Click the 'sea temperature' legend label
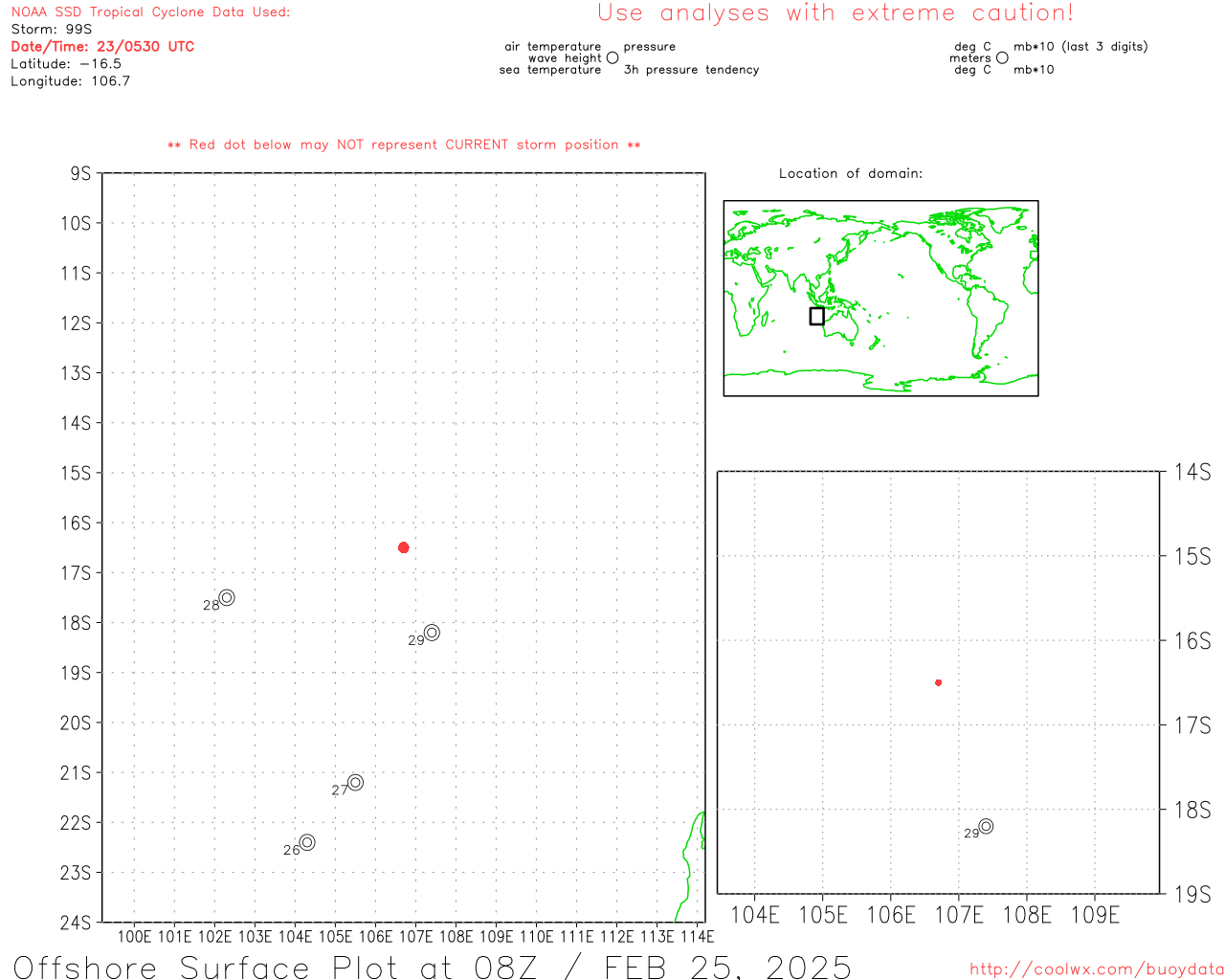1225x980 pixels. (x=550, y=70)
